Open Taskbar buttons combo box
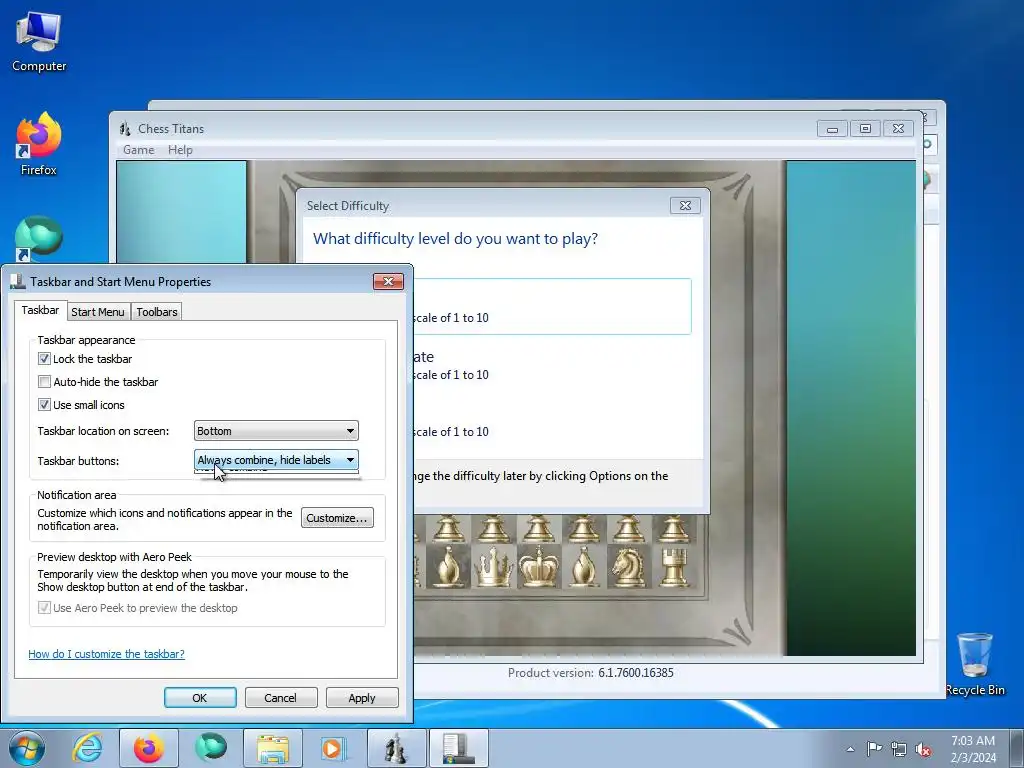Image resolution: width=1024 pixels, height=768 pixels. pyautogui.click(x=276, y=460)
